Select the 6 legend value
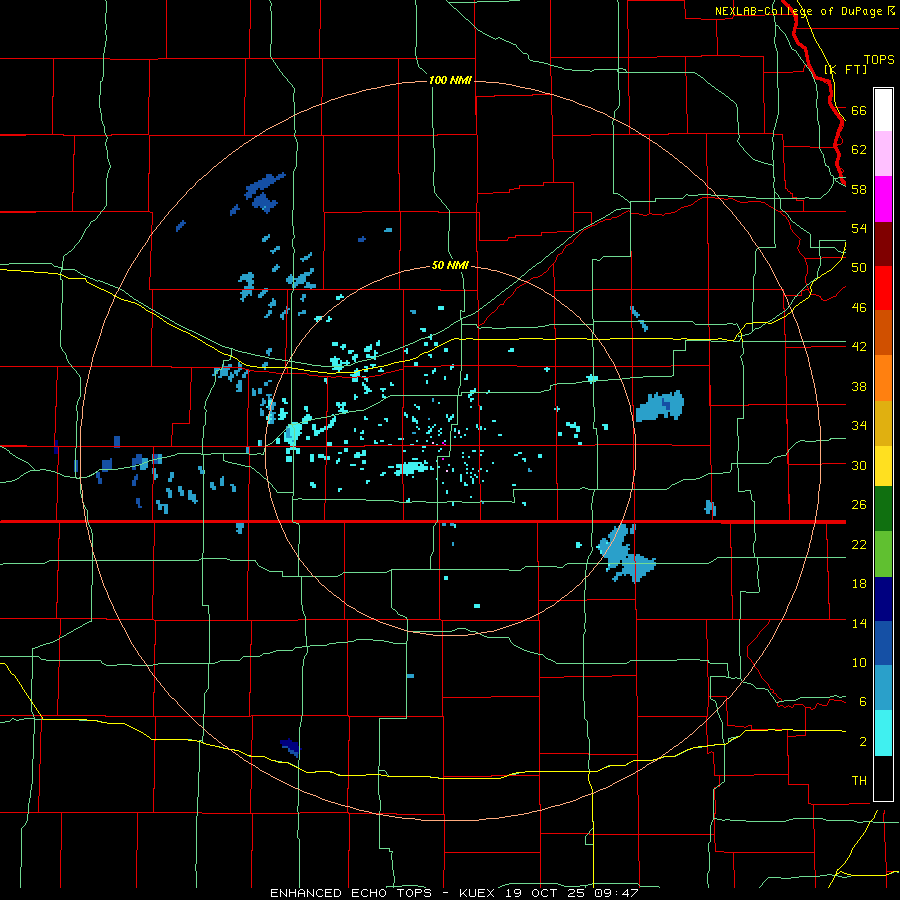Image resolution: width=900 pixels, height=900 pixels. [x=862, y=701]
